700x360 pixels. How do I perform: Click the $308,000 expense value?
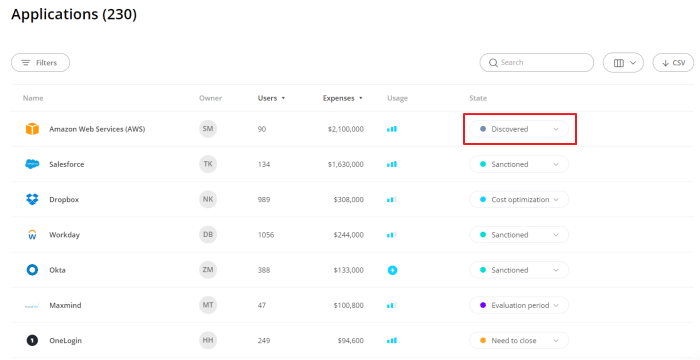348,200
